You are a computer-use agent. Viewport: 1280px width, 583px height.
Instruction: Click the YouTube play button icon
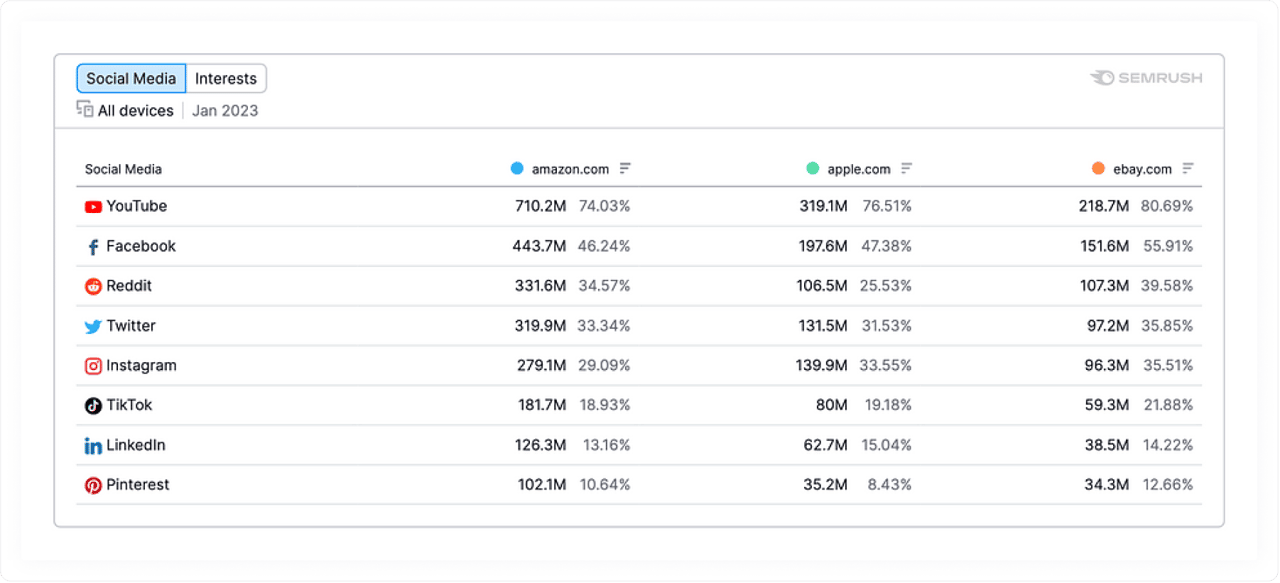click(93, 206)
